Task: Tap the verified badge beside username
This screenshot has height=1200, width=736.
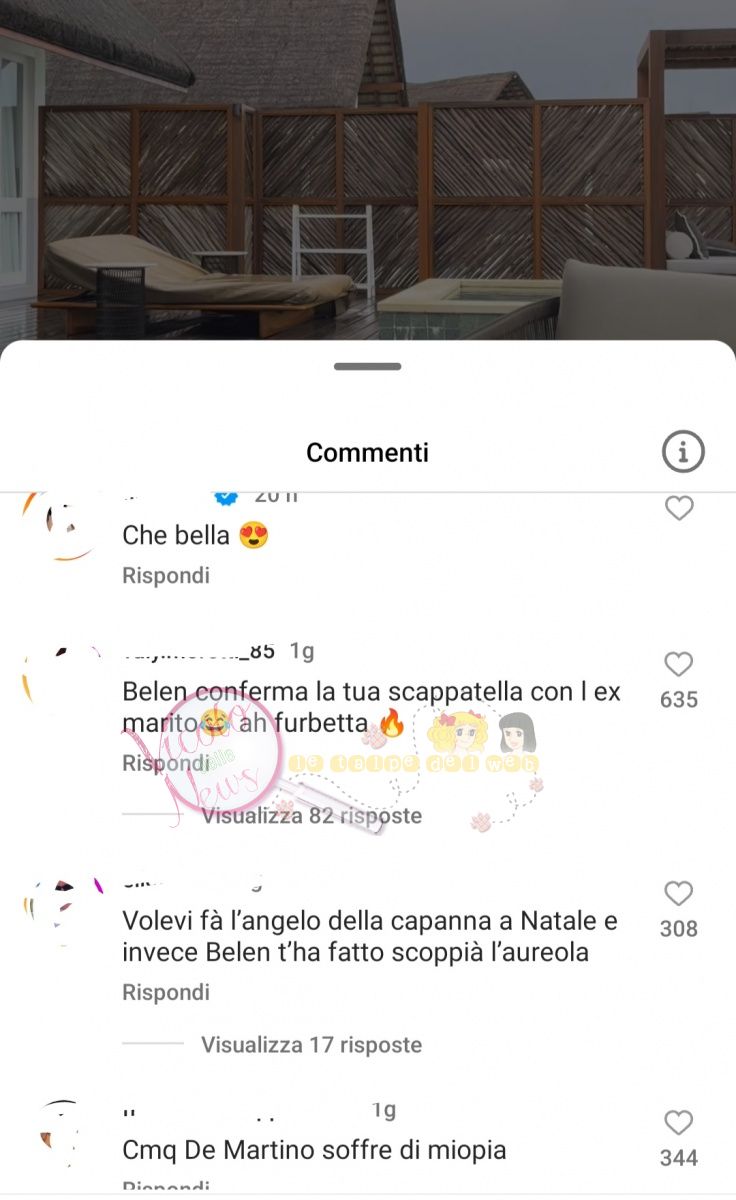Action: [227, 497]
